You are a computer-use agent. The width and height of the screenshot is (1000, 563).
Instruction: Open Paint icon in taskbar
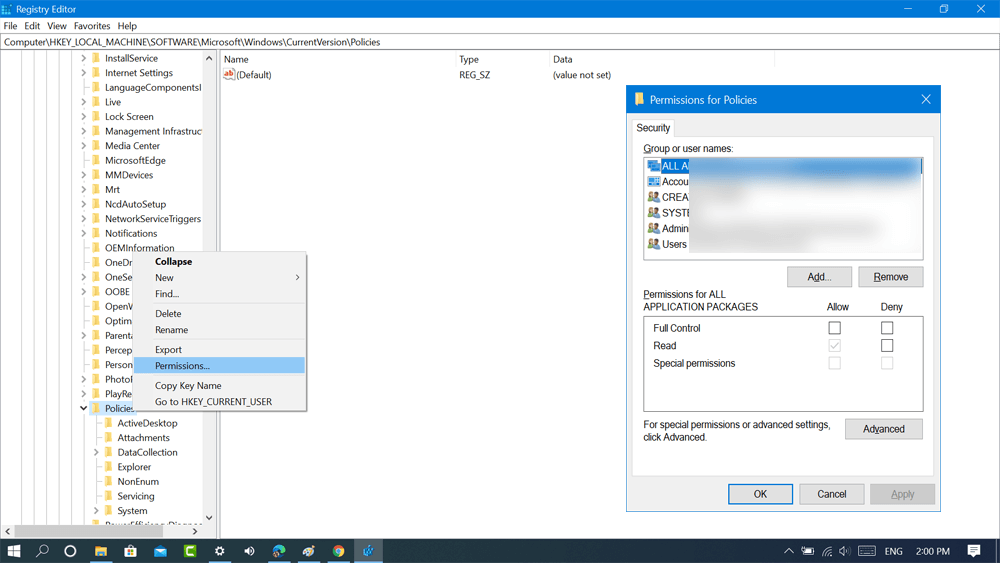tap(309, 551)
